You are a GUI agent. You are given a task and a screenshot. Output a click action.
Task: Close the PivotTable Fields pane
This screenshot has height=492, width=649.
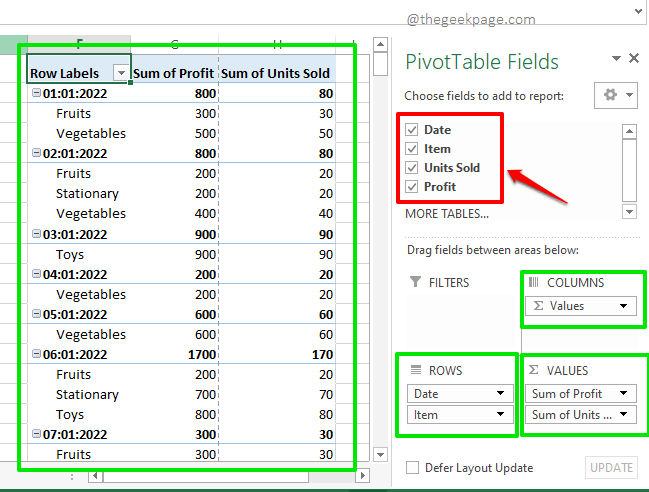pyautogui.click(x=633, y=59)
